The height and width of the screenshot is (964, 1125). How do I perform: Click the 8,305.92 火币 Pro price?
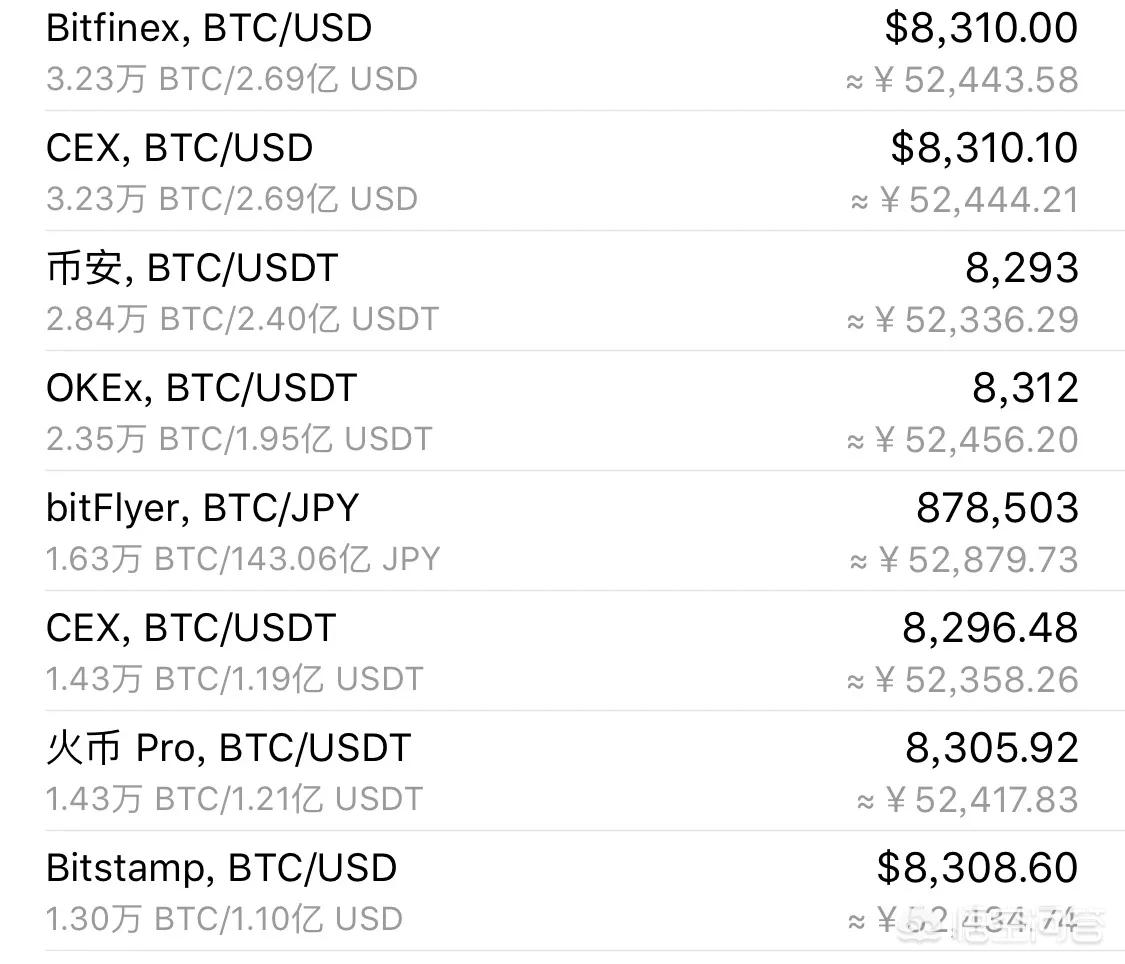(992, 748)
